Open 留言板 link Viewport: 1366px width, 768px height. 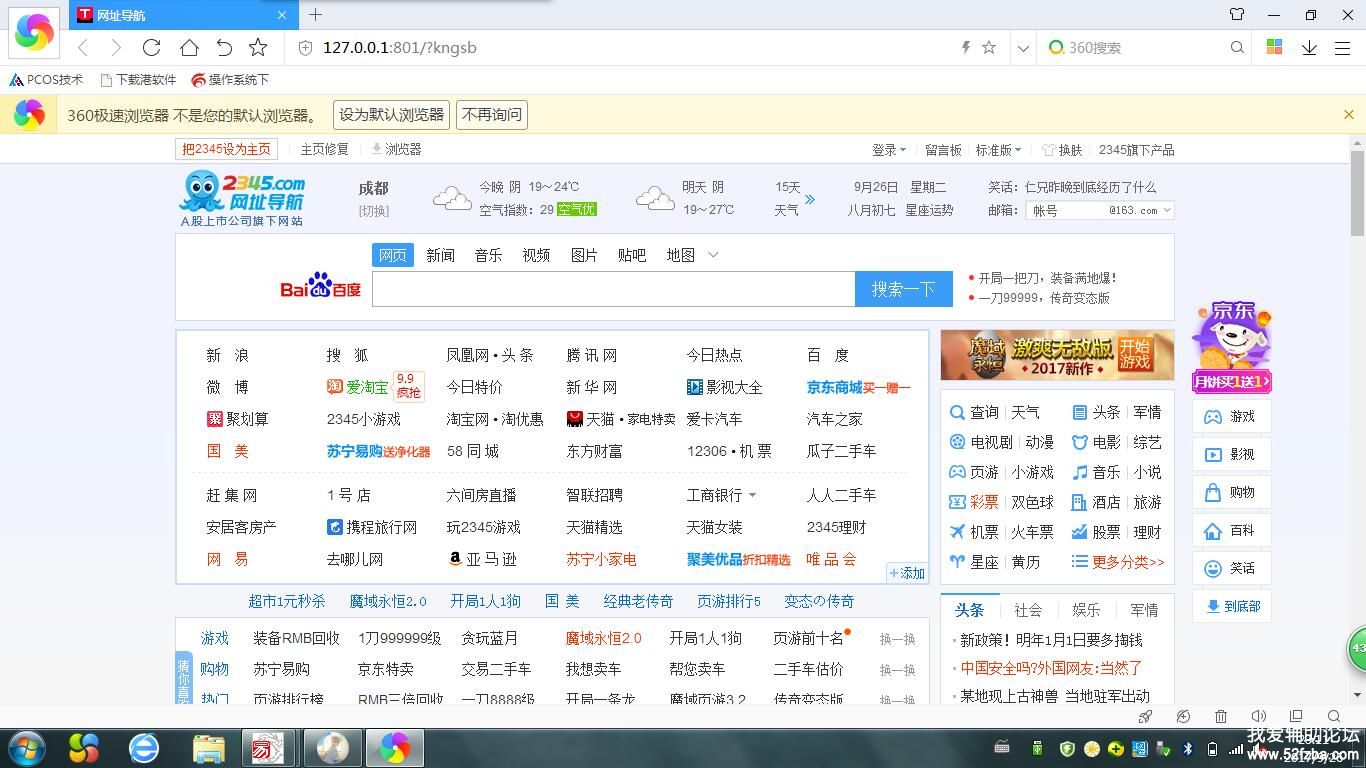point(943,150)
